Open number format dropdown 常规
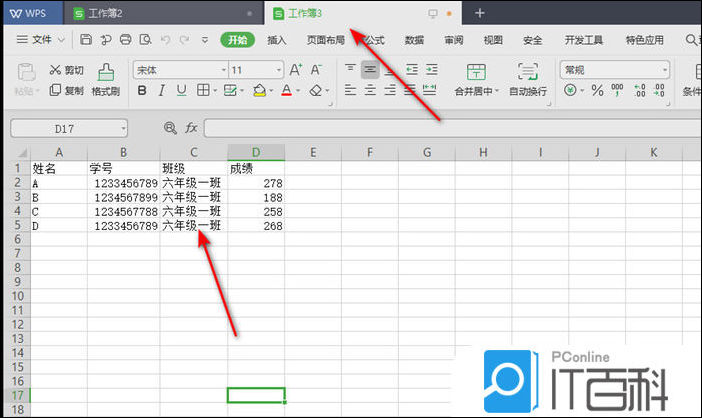The height and width of the screenshot is (418, 702). tap(664, 70)
